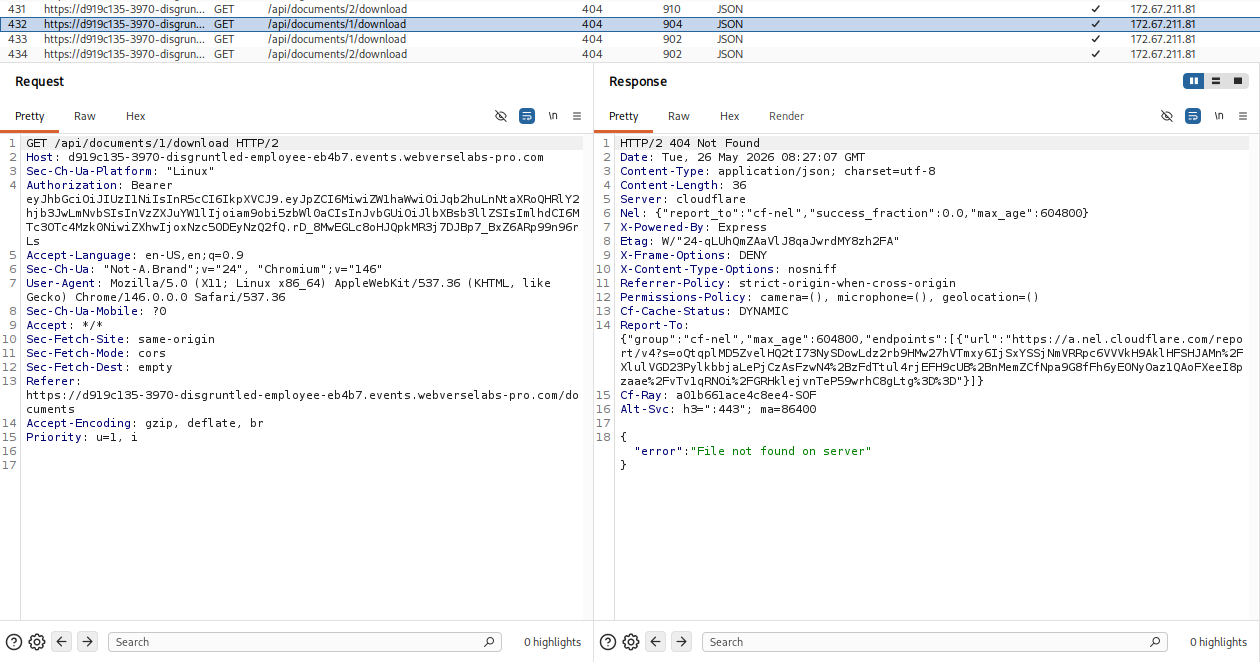
Task: Click the Response search input field
Action: (935, 642)
